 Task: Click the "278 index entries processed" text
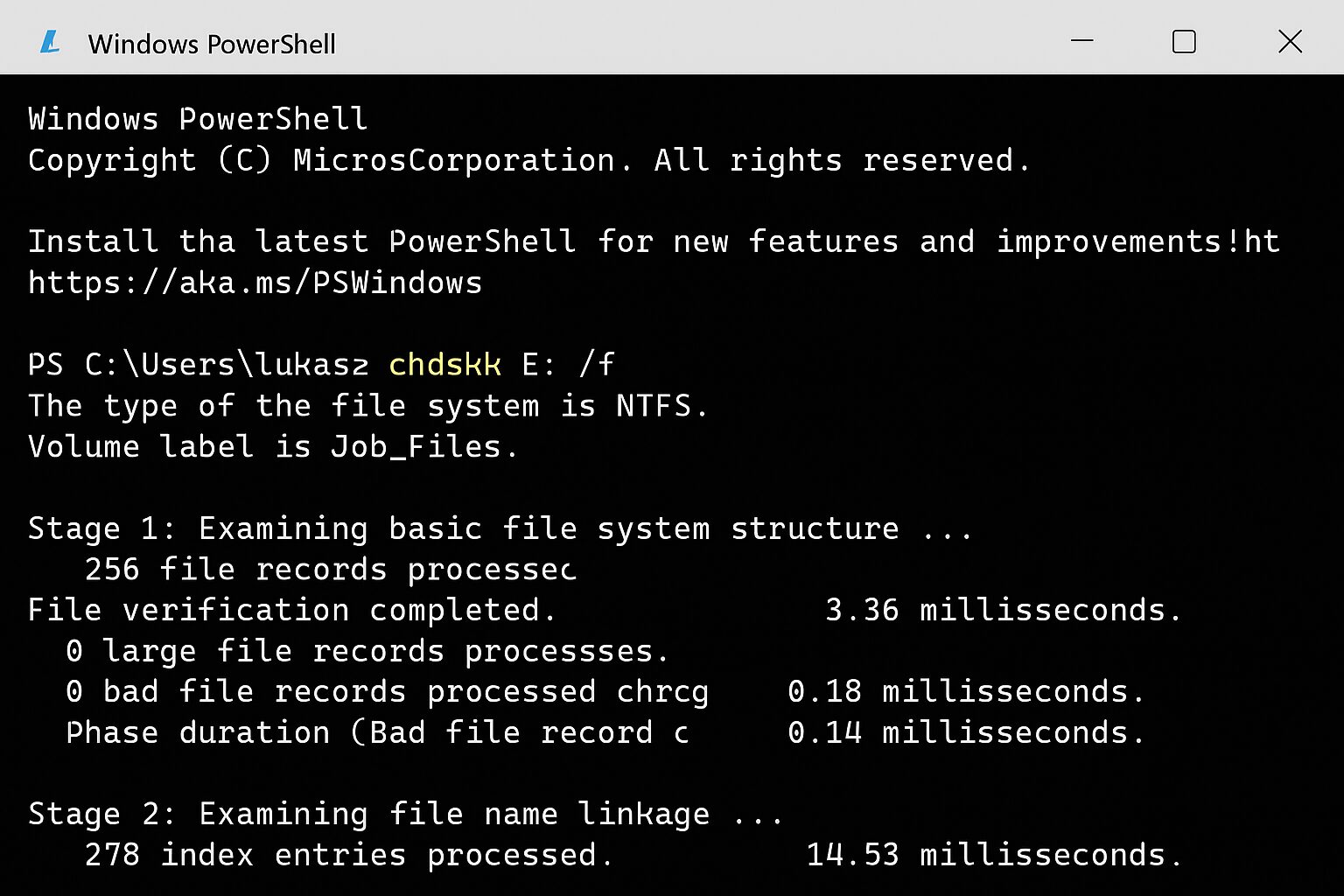[x=348, y=855]
